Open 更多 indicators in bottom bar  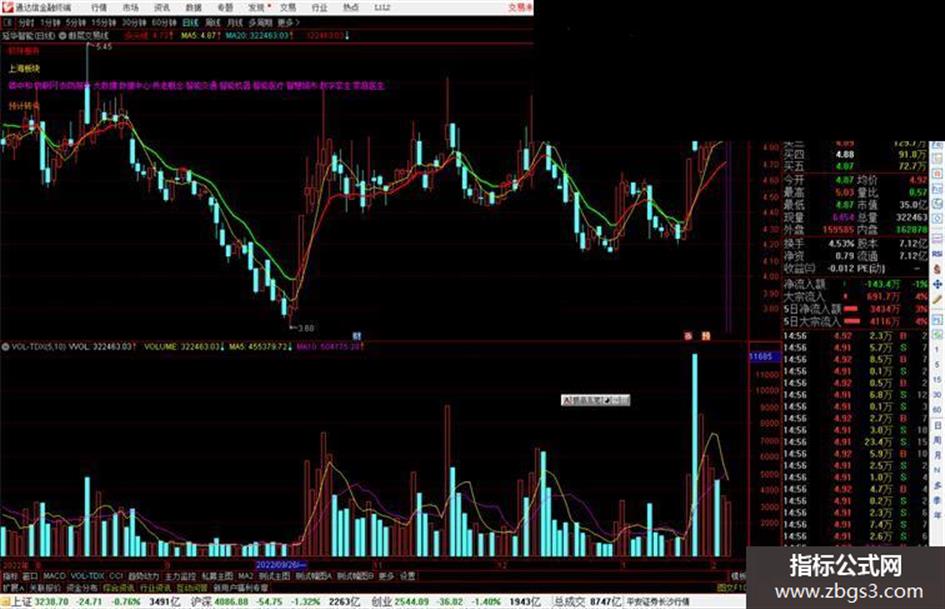pos(386,576)
